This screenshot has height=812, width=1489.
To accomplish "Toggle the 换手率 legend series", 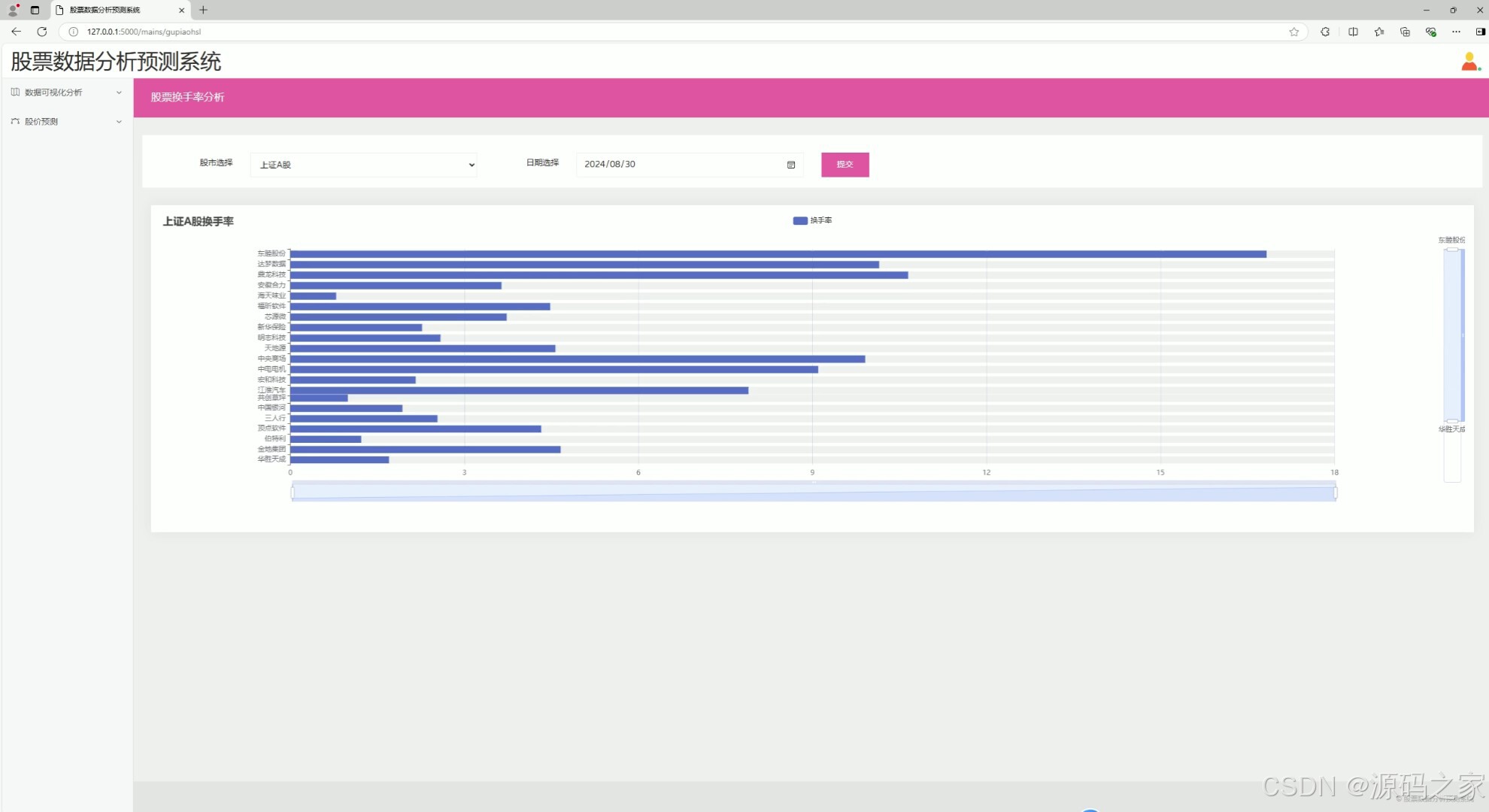I will click(812, 220).
